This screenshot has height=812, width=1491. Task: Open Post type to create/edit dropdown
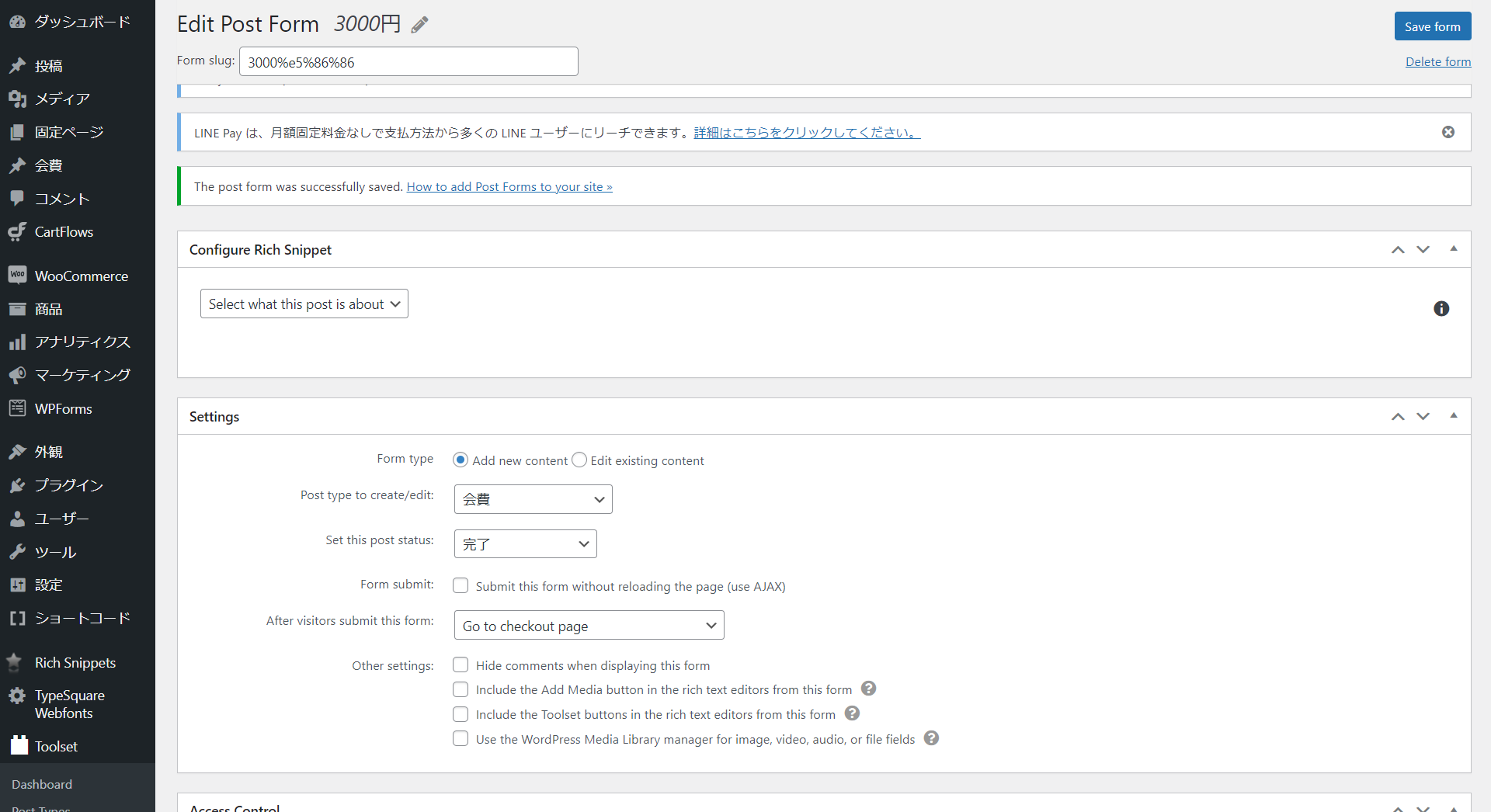(x=533, y=499)
